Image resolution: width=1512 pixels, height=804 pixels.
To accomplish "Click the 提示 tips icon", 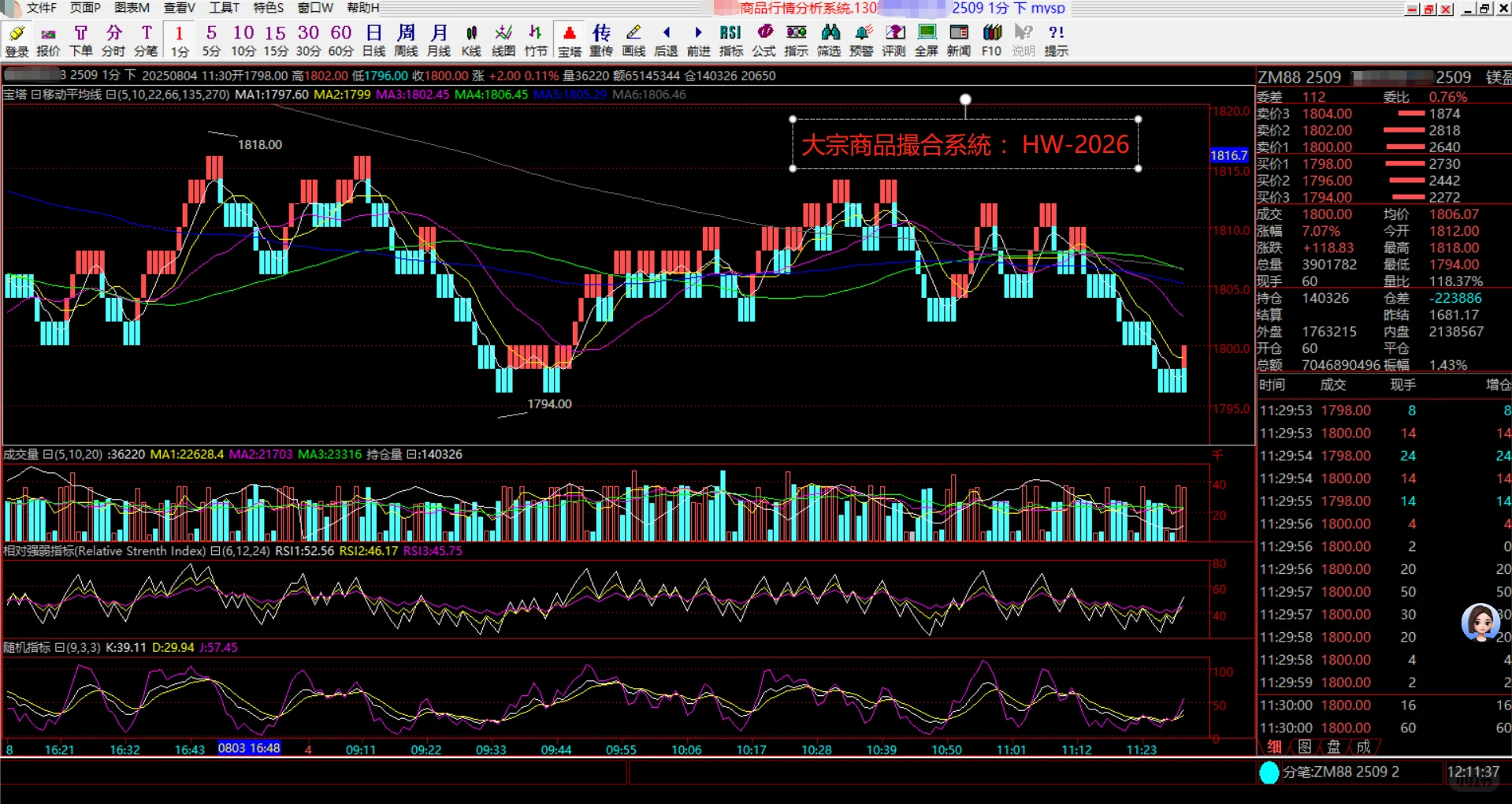I will pos(1057,40).
